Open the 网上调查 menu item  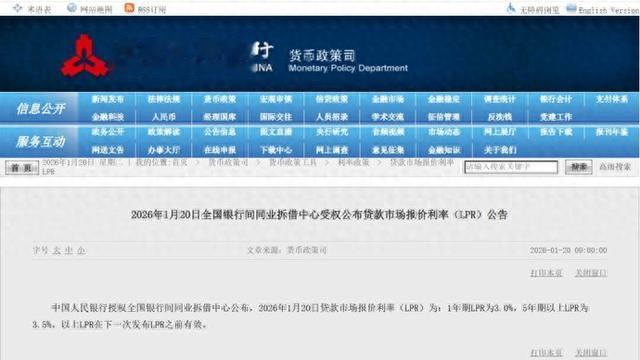(332, 150)
